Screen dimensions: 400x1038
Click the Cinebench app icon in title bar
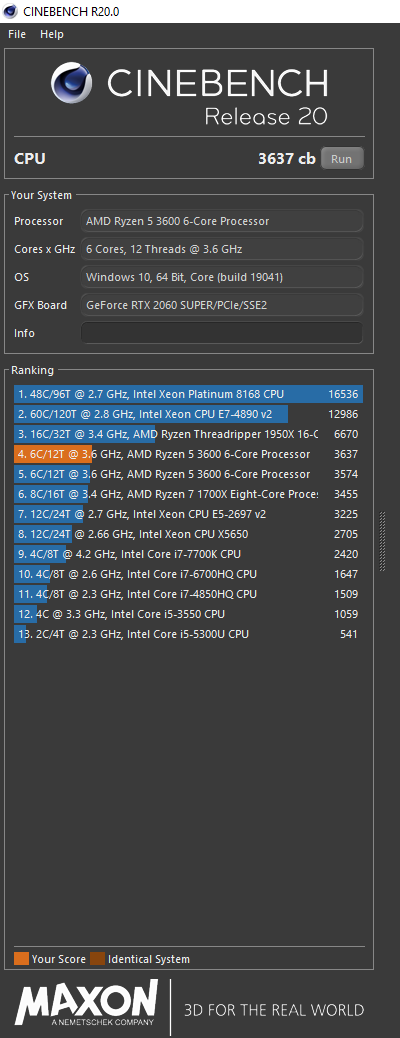click(x=10, y=11)
